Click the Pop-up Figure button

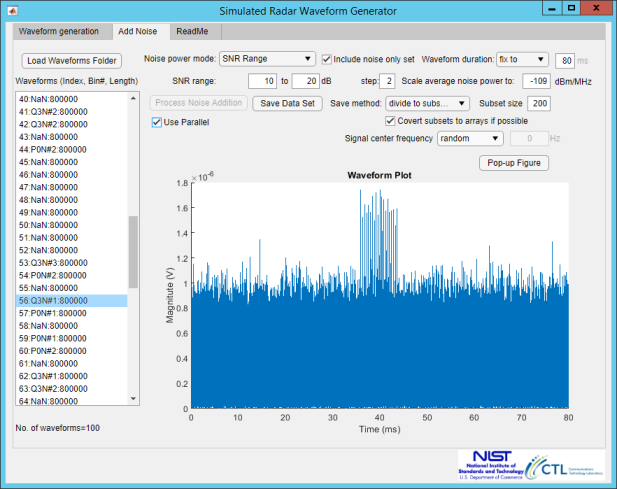tap(514, 163)
